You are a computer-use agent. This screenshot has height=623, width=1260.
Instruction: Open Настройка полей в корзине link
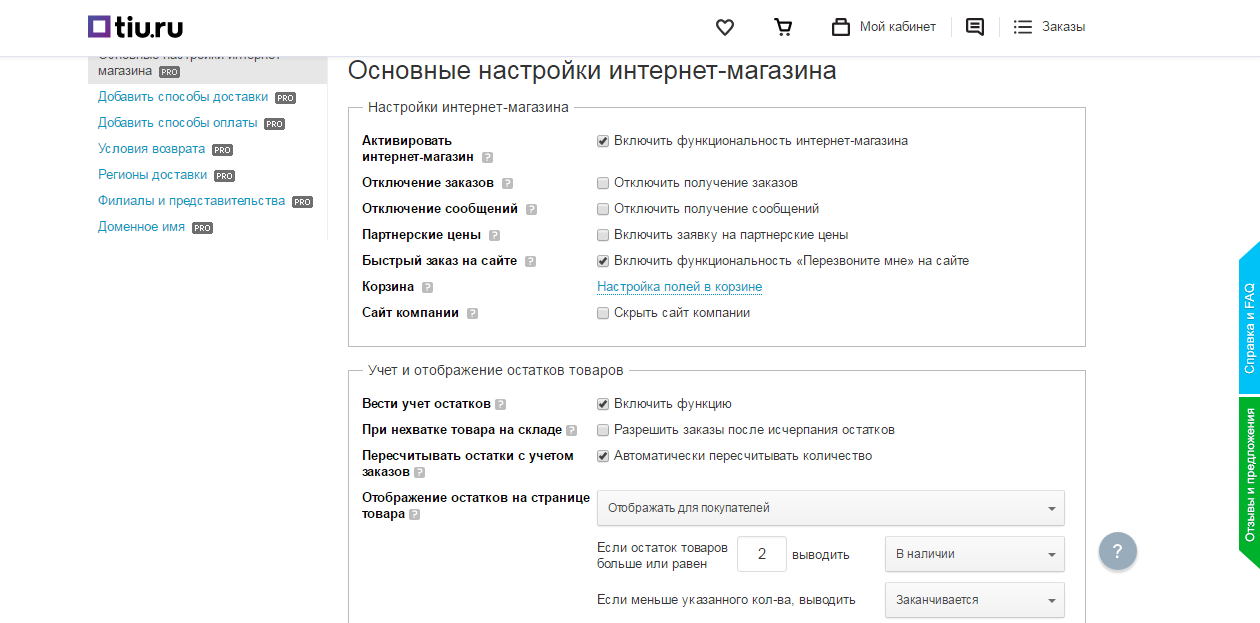pyautogui.click(x=681, y=287)
